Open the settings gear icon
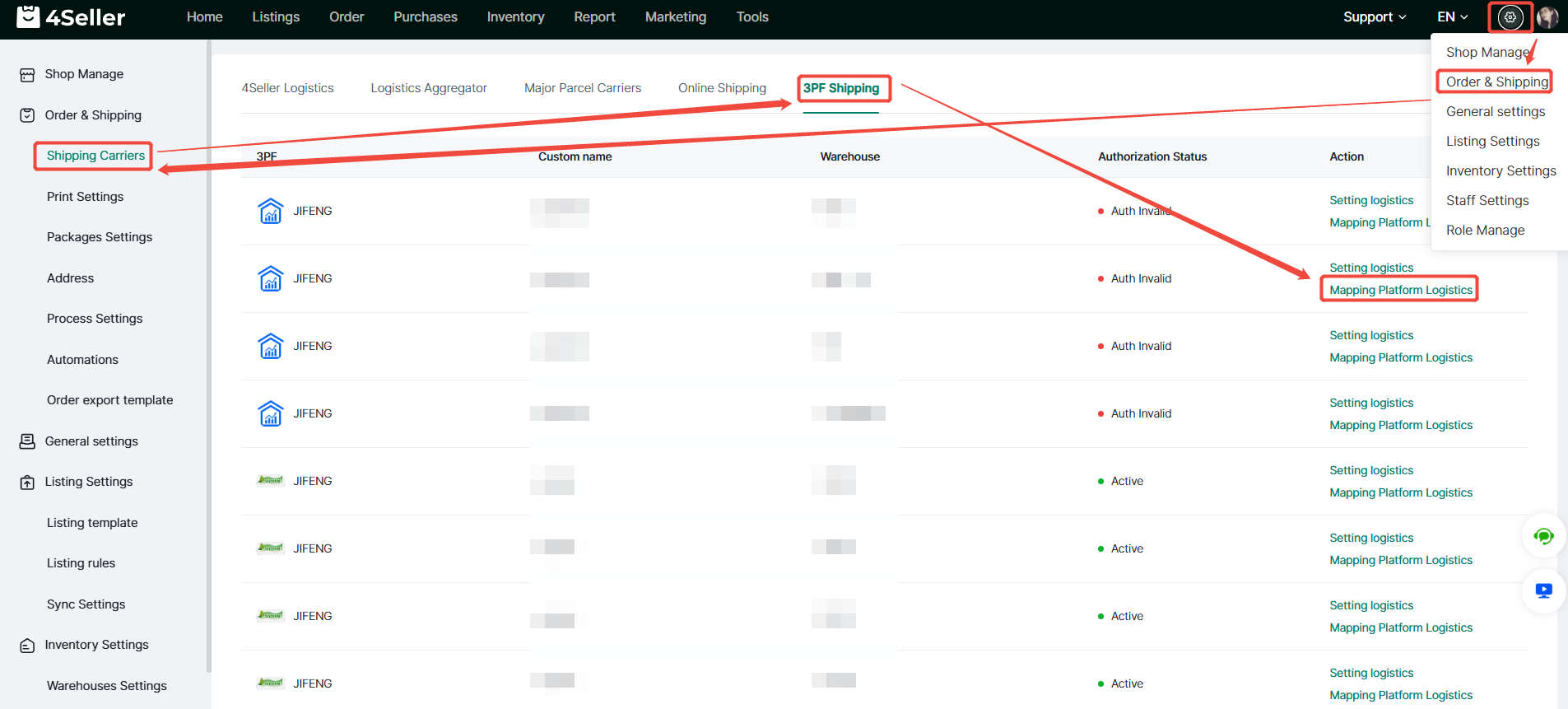Viewport: 1568px width, 709px height. point(1510,17)
